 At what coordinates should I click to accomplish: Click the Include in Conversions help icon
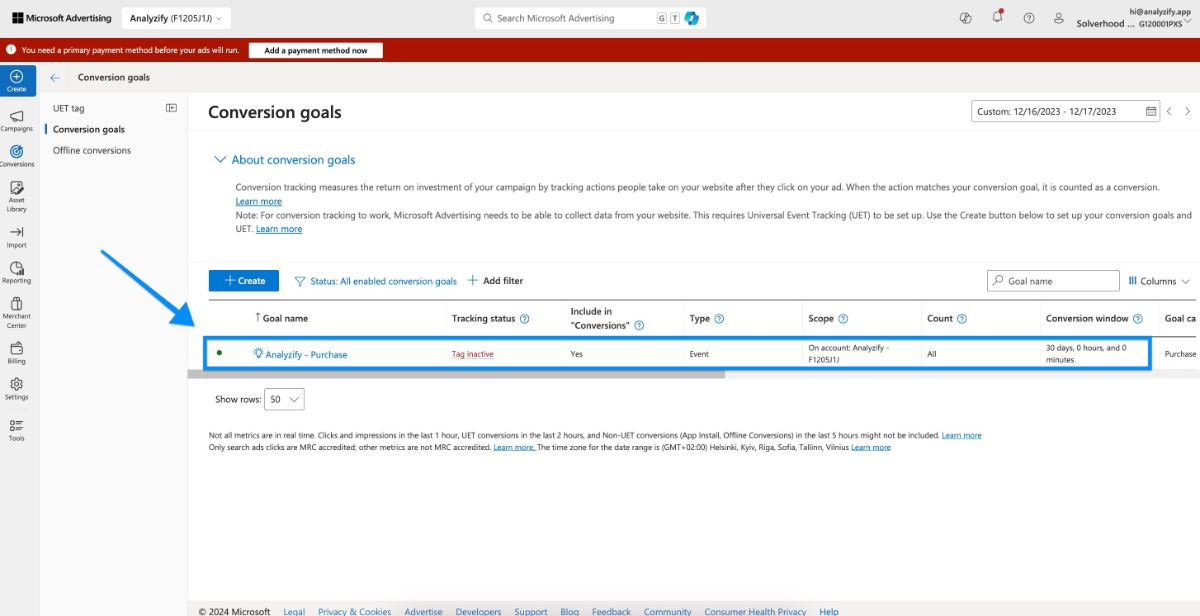639,325
